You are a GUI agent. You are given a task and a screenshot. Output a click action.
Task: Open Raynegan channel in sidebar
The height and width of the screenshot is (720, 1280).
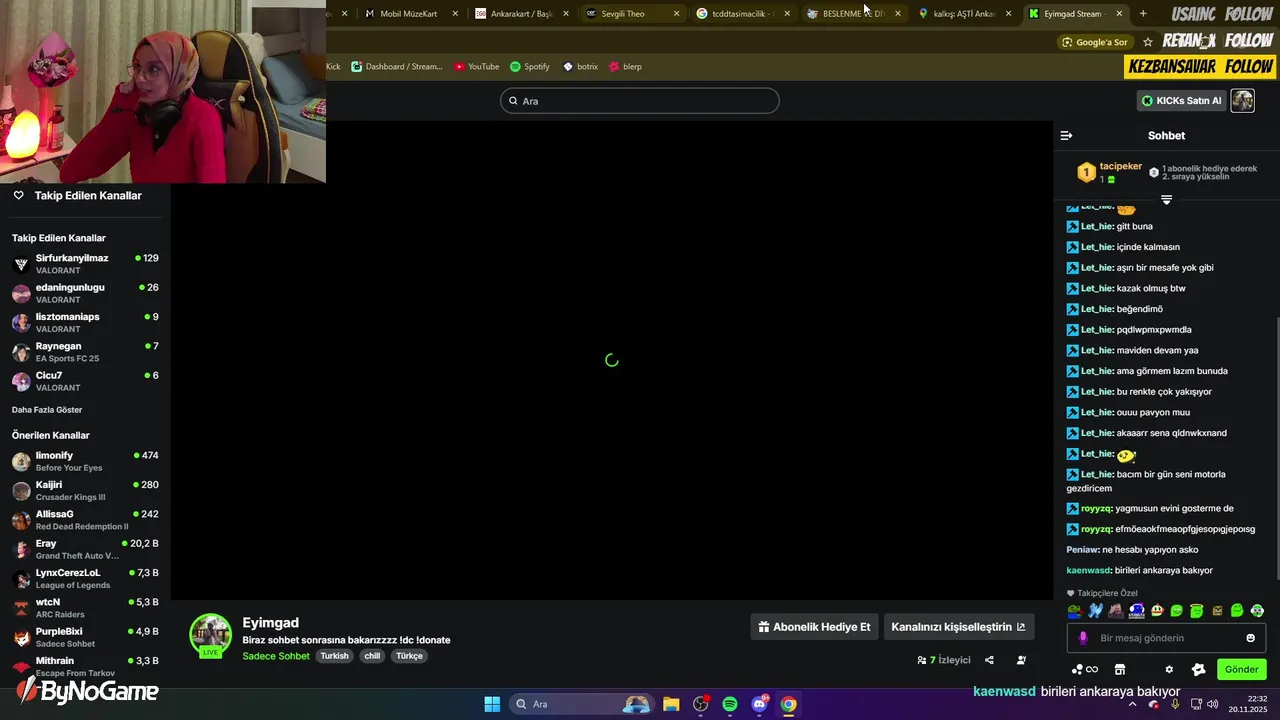(85, 352)
